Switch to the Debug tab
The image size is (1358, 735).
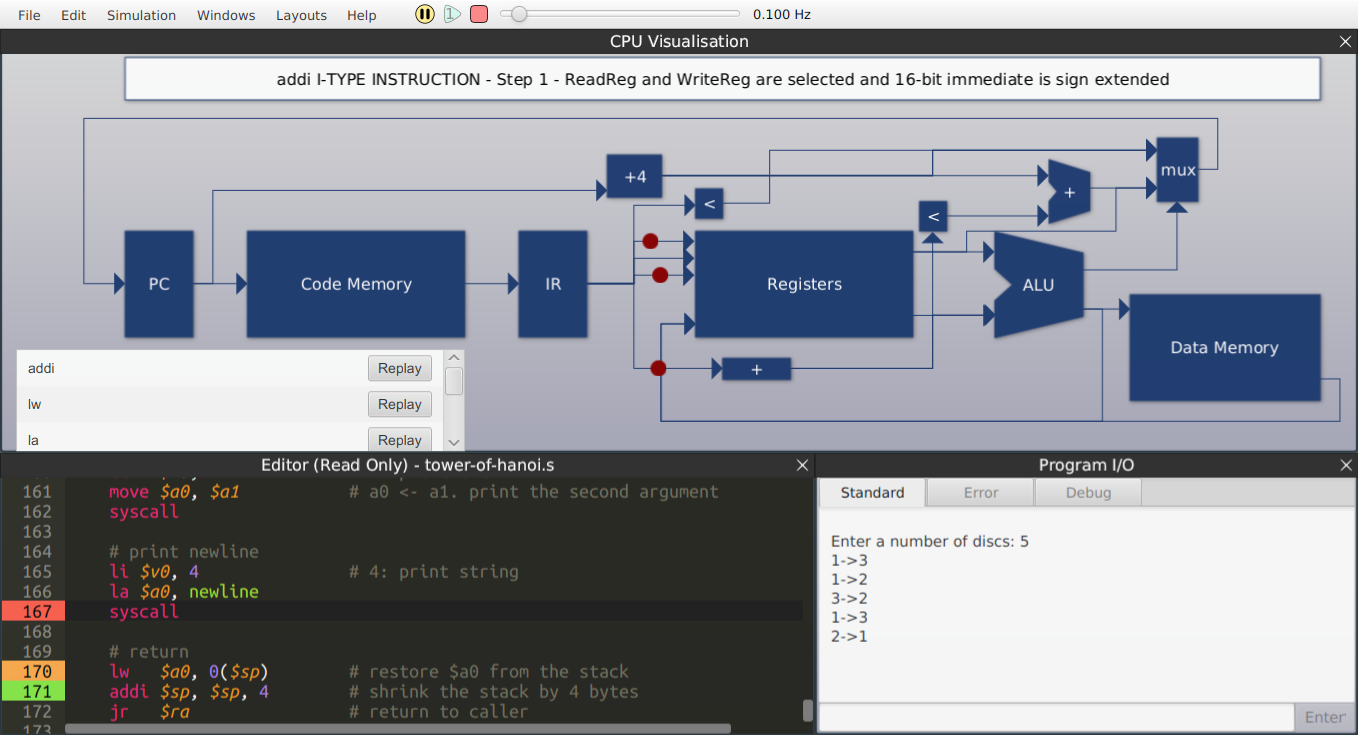(1088, 492)
